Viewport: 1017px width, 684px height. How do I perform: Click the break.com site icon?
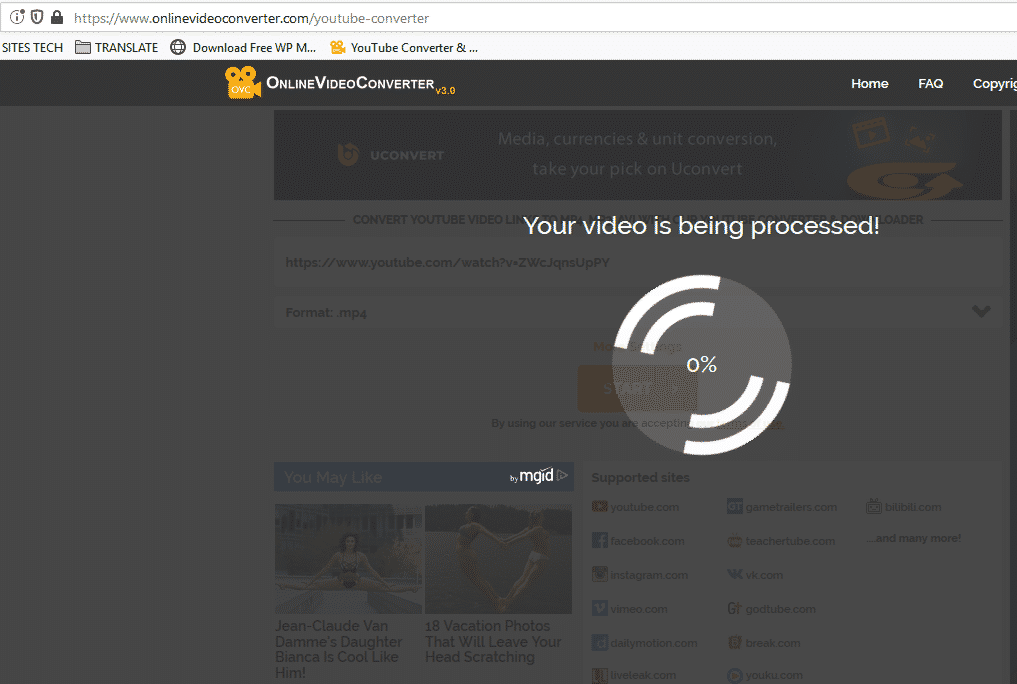click(x=734, y=643)
